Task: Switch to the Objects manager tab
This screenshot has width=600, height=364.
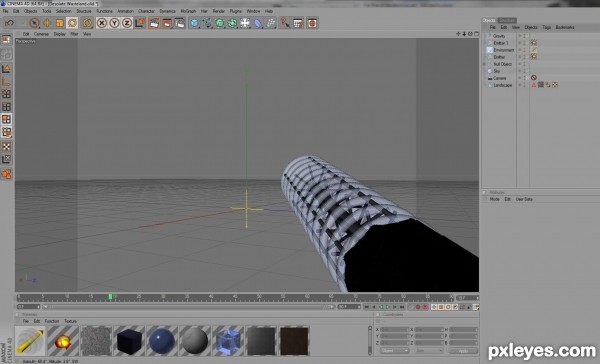Action: 489,20
